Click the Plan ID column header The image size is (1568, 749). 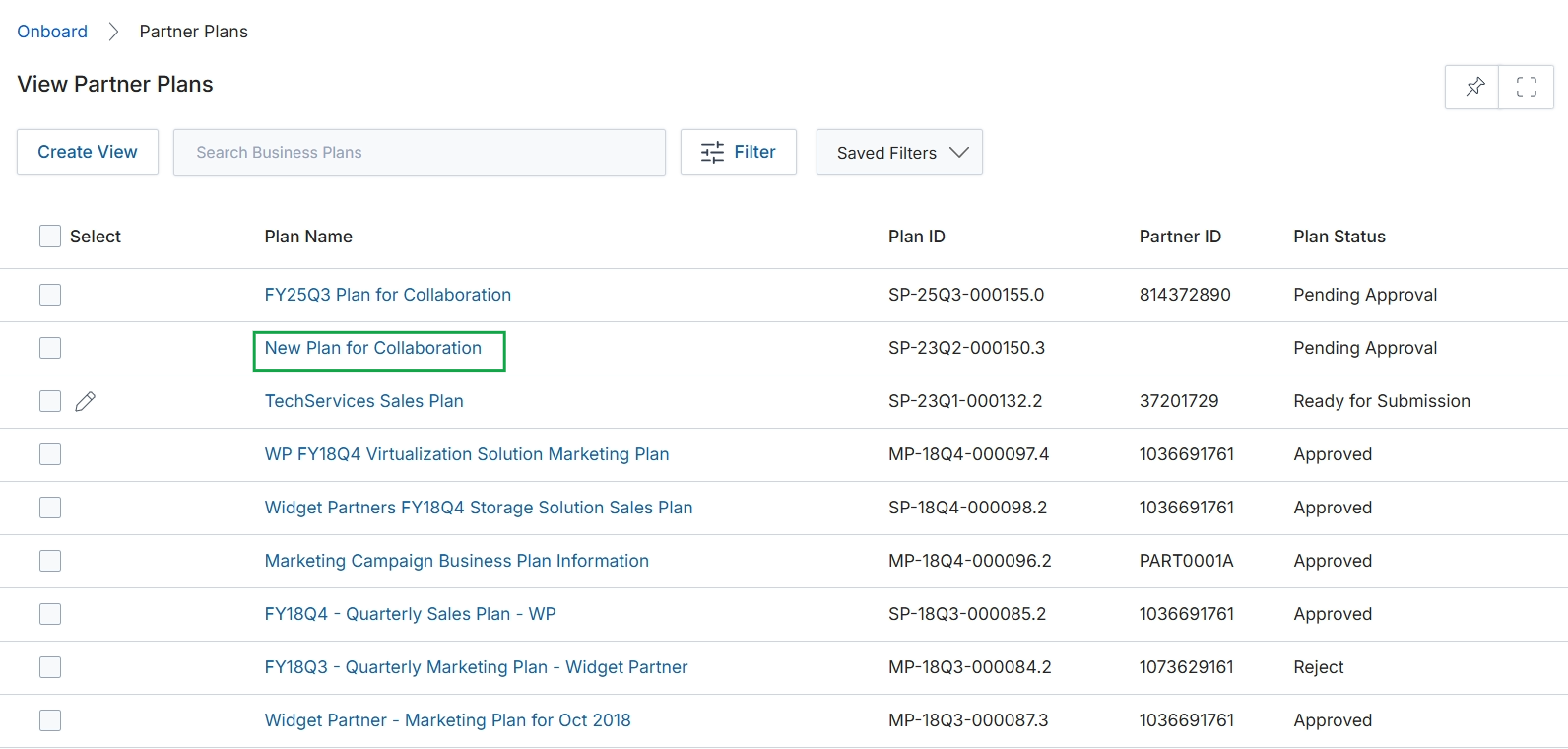coord(917,237)
